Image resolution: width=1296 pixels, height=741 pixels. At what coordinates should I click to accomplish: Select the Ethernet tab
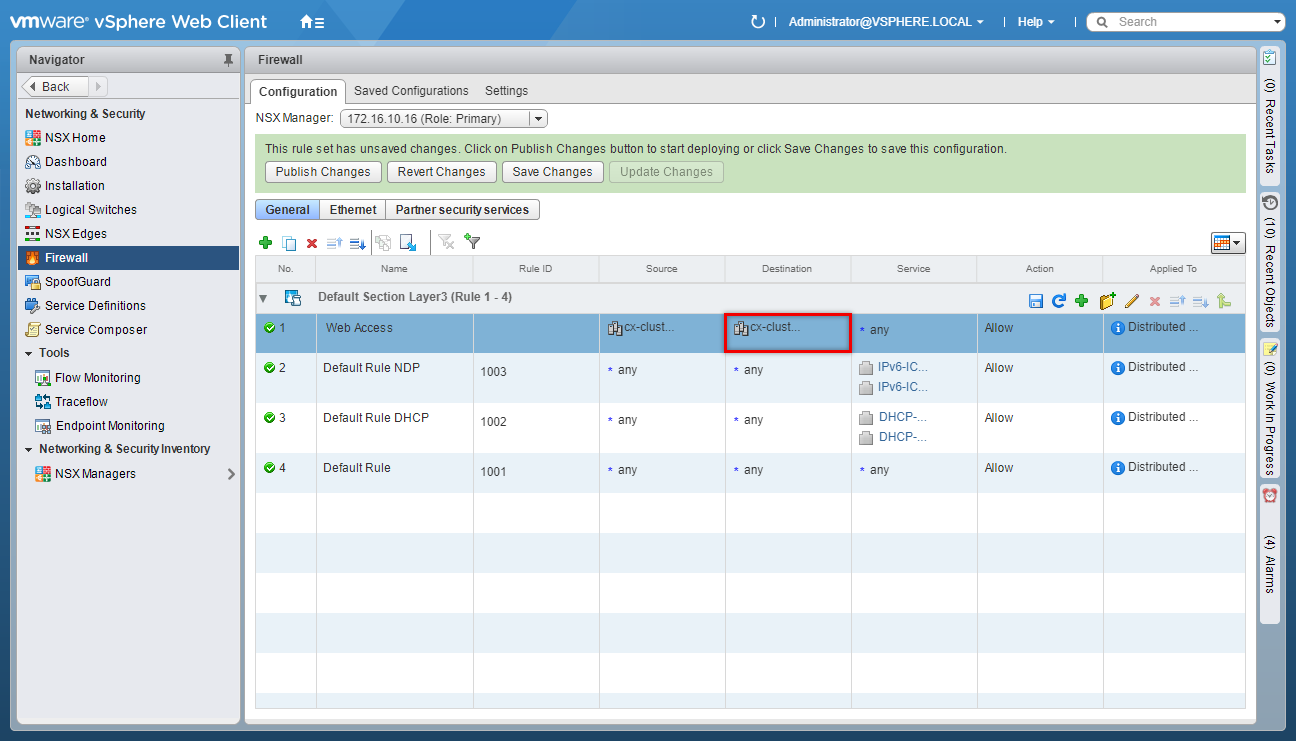[x=353, y=210]
